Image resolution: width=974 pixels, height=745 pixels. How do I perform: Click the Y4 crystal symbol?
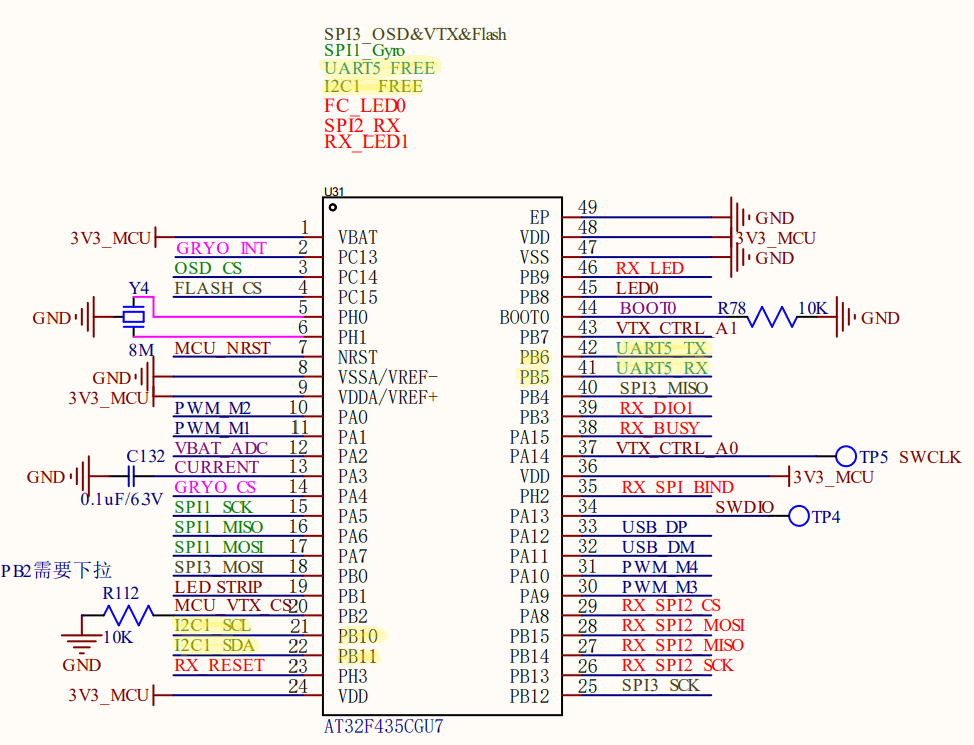tap(133, 317)
